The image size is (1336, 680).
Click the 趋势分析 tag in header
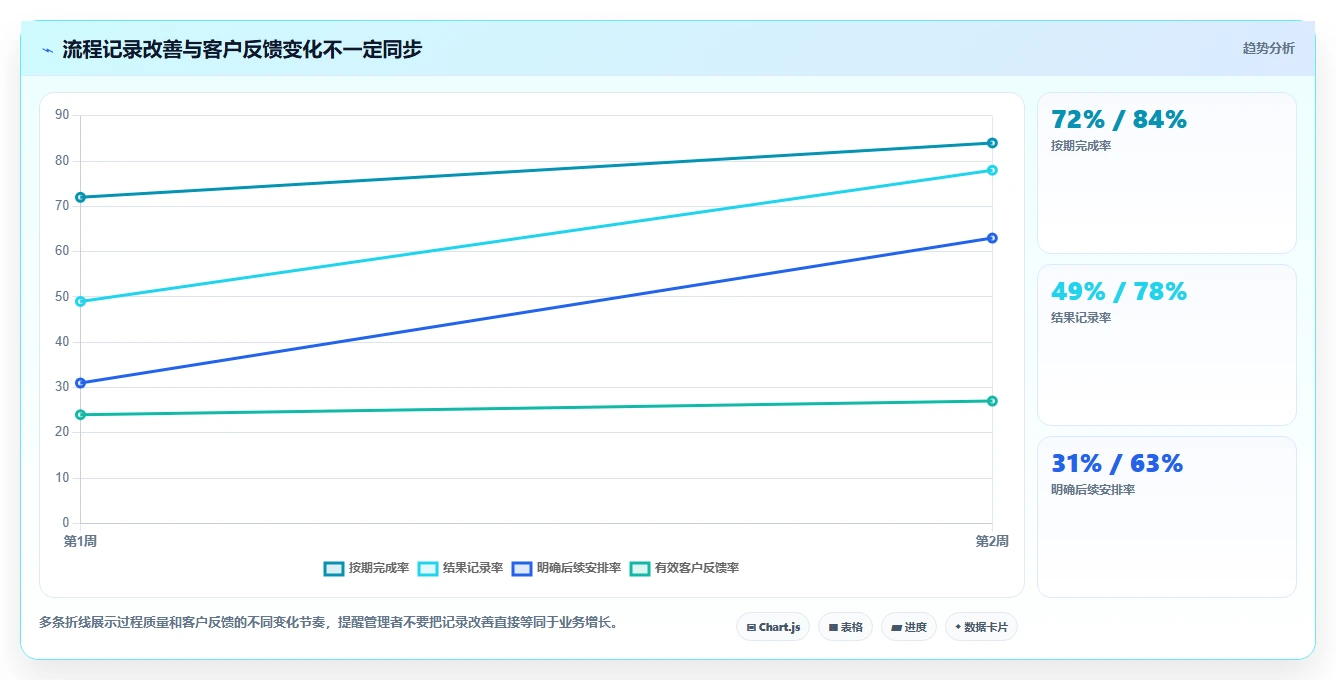pyautogui.click(x=1268, y=48)
